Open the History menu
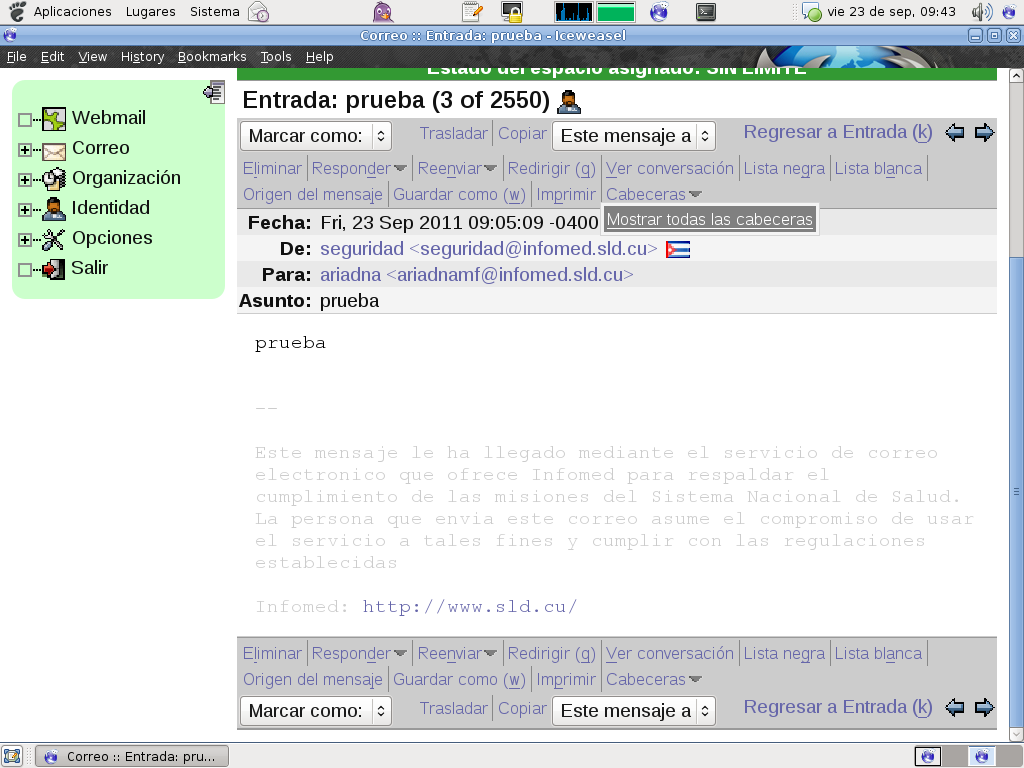This screenshot has width=1024, height=768. point(142,57)
